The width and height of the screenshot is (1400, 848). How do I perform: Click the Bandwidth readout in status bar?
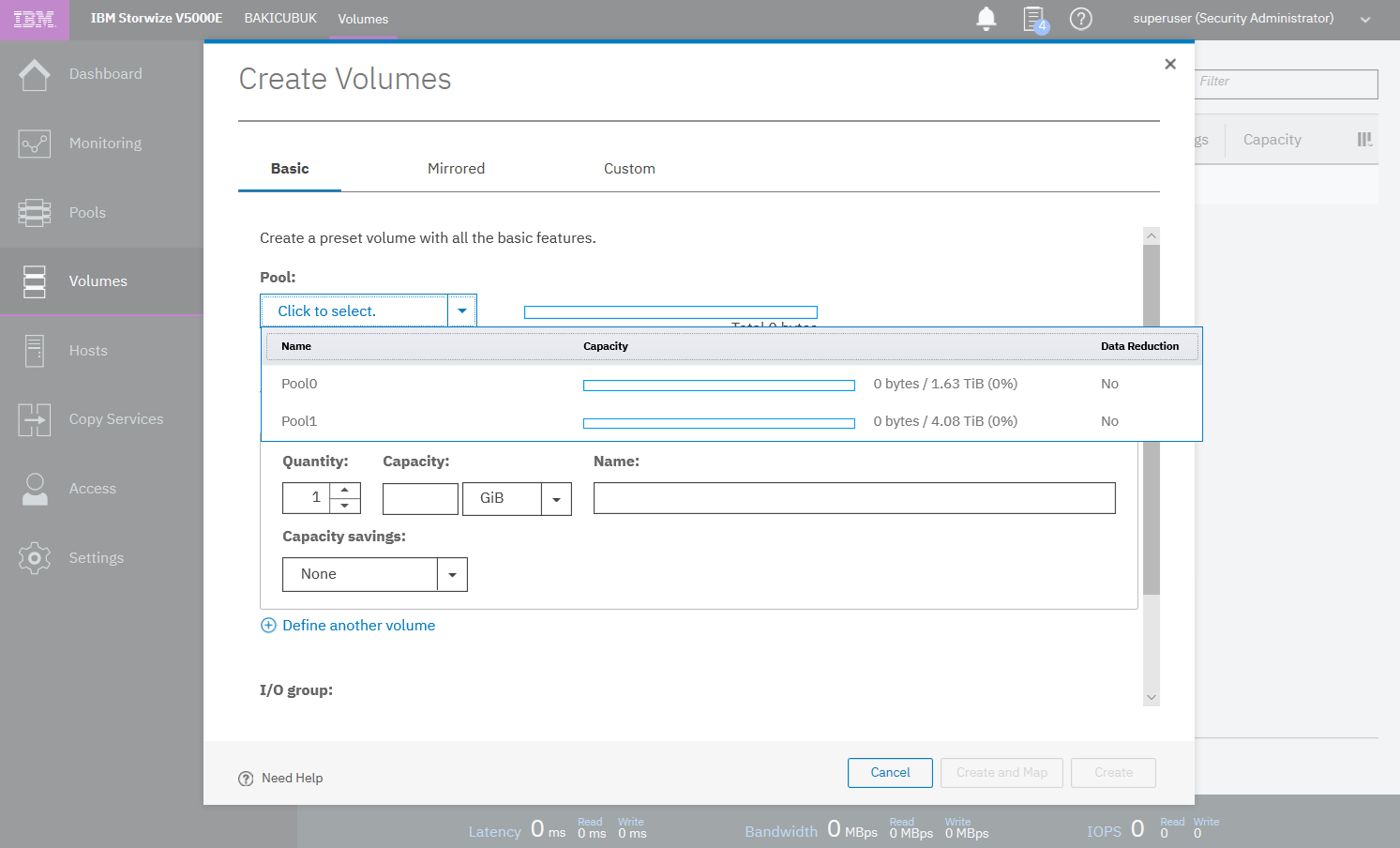[866, 829]
